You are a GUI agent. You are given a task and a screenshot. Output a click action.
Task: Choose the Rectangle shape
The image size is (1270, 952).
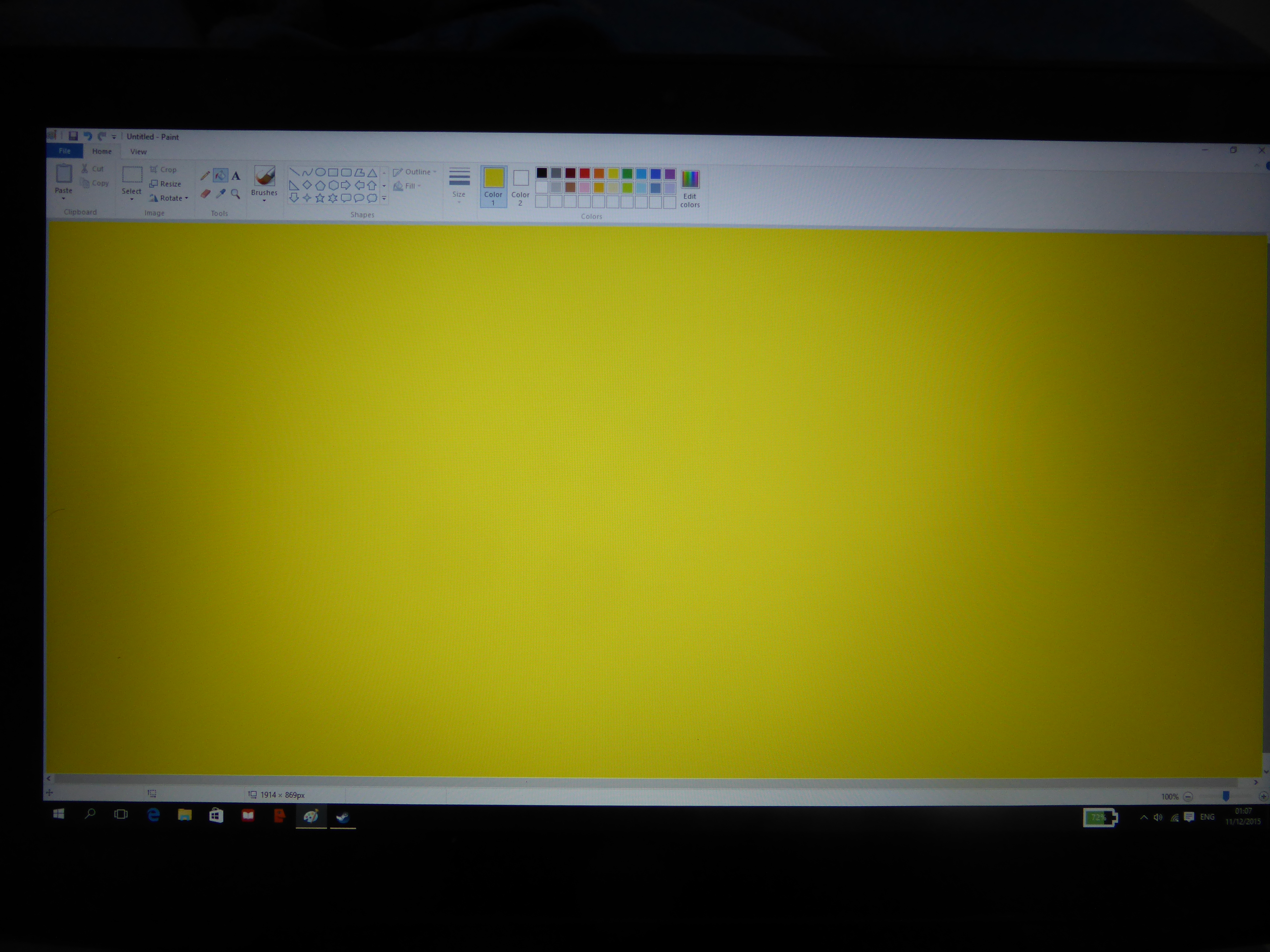pyautogui.click(x=333, y=172)
